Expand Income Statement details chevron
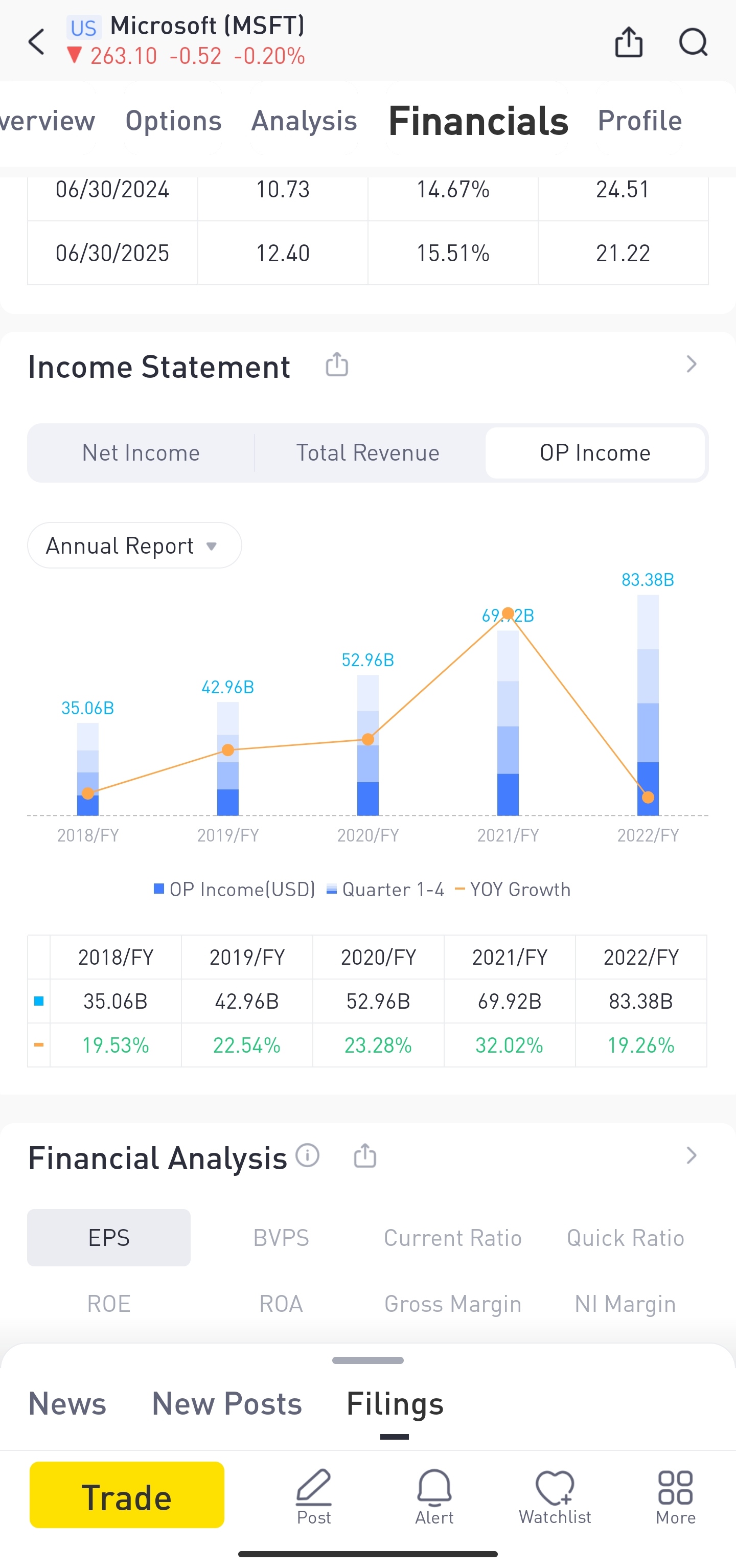This screenshot has height=1568, width=736. [691, 365]
